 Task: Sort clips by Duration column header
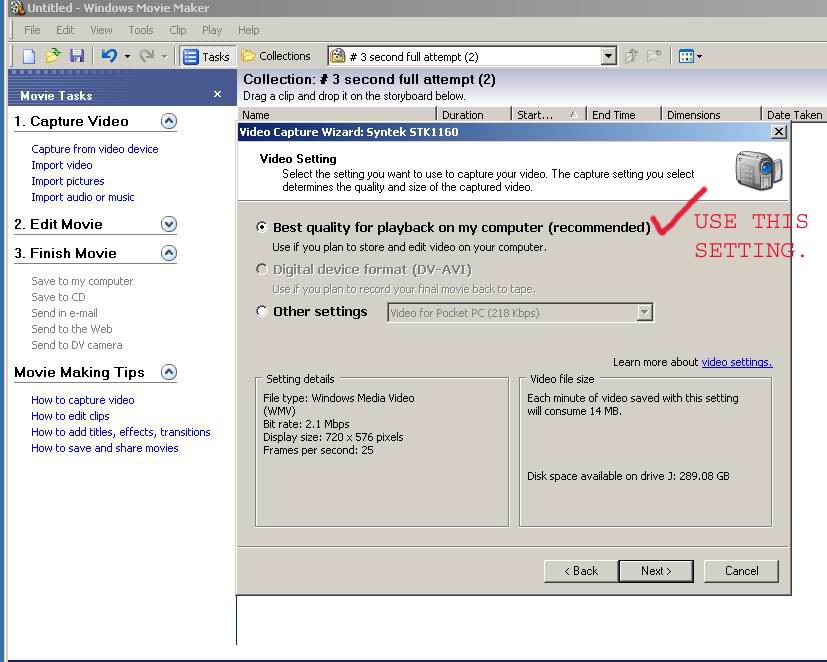pyautogui.click(x=474, y=114)
